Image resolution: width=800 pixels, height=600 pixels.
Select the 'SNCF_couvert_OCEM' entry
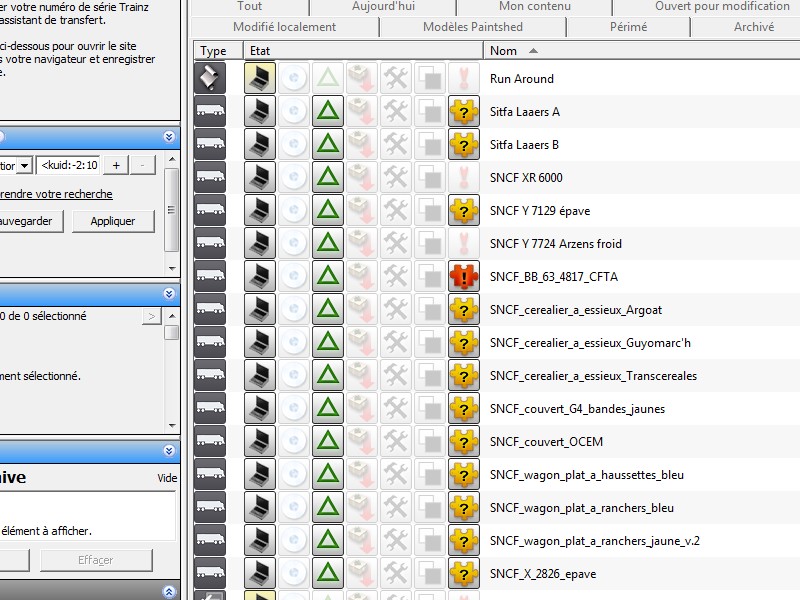point(546,442)
